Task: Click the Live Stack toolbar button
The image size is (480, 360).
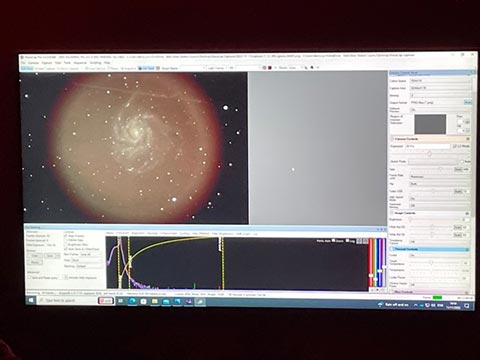Action: pyautogui.click(x=146, y=68)
